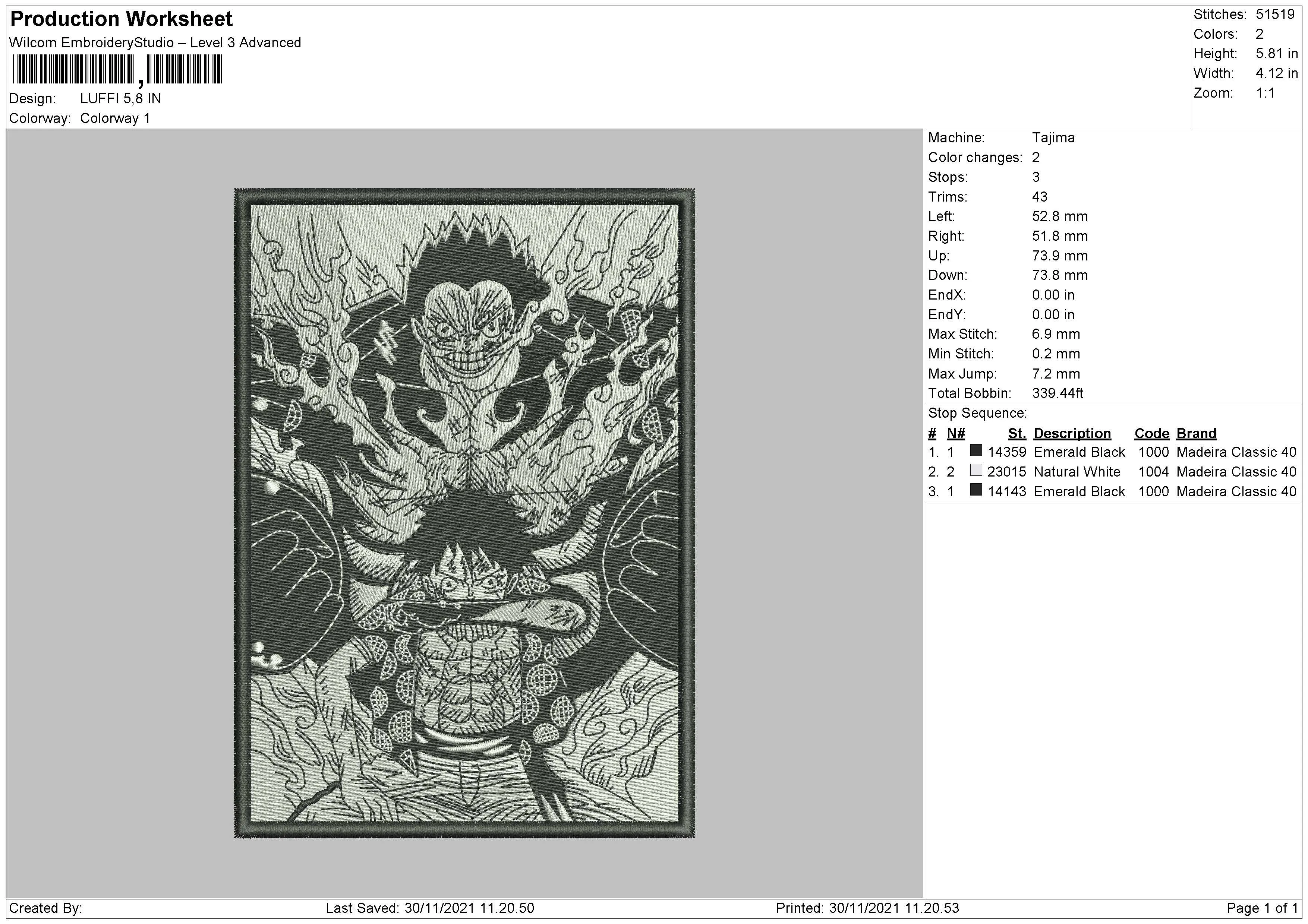Click the Up value 73.9 mm
The width and height of the screenshot is (1308, 924).
tap(1060, 256)
